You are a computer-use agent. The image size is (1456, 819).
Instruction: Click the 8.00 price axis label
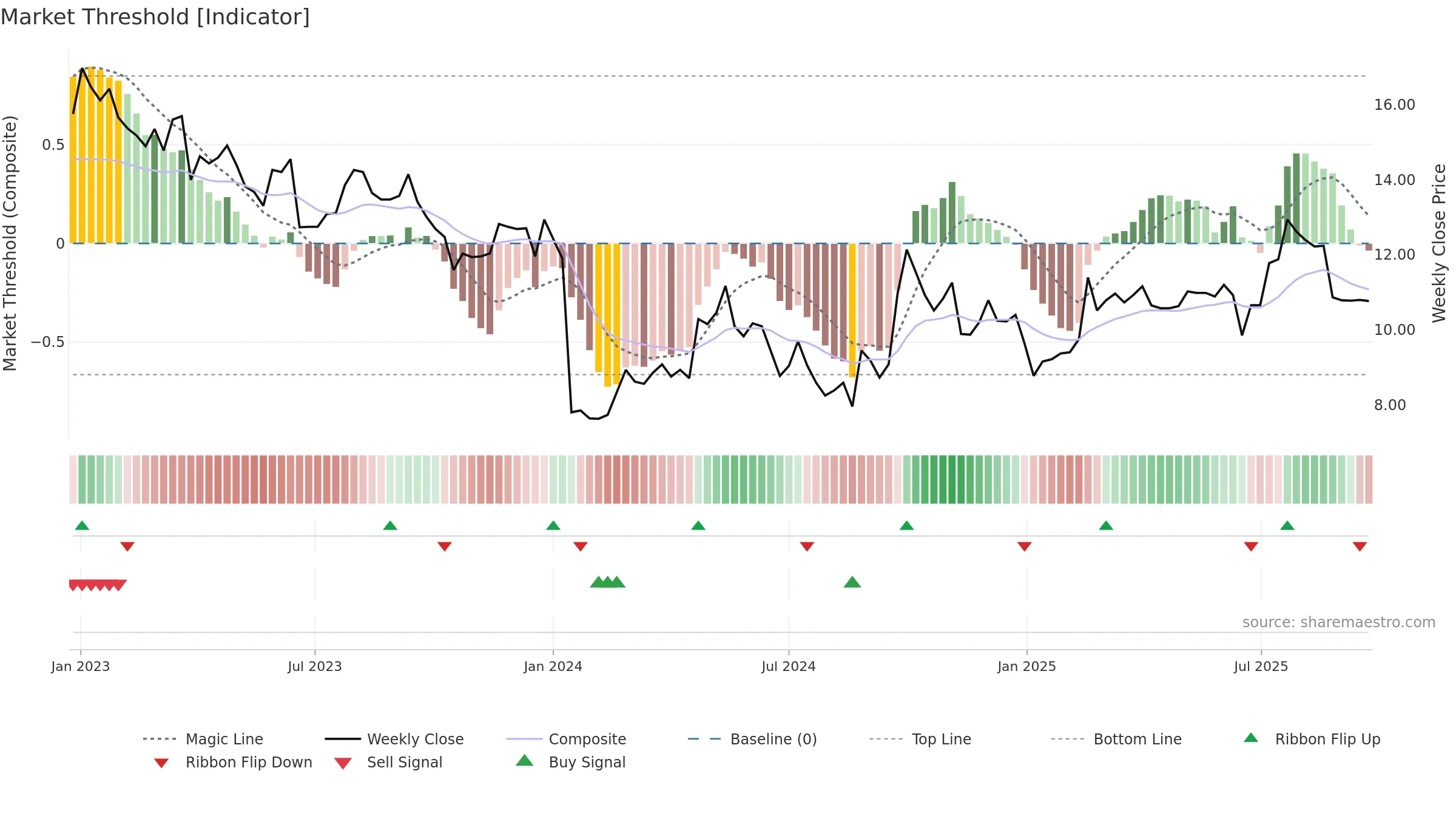click(x=1390, y=405)
